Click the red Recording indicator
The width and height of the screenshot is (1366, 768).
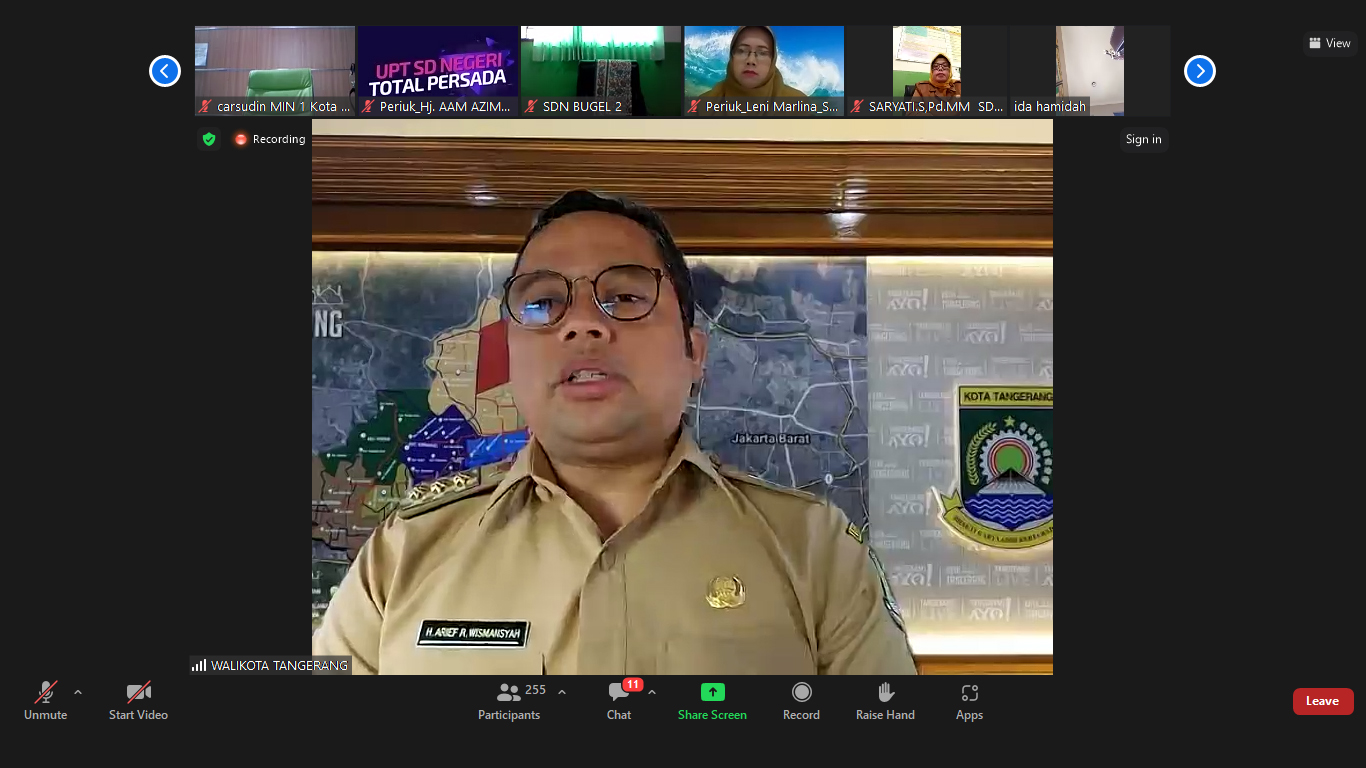(270, 139)
